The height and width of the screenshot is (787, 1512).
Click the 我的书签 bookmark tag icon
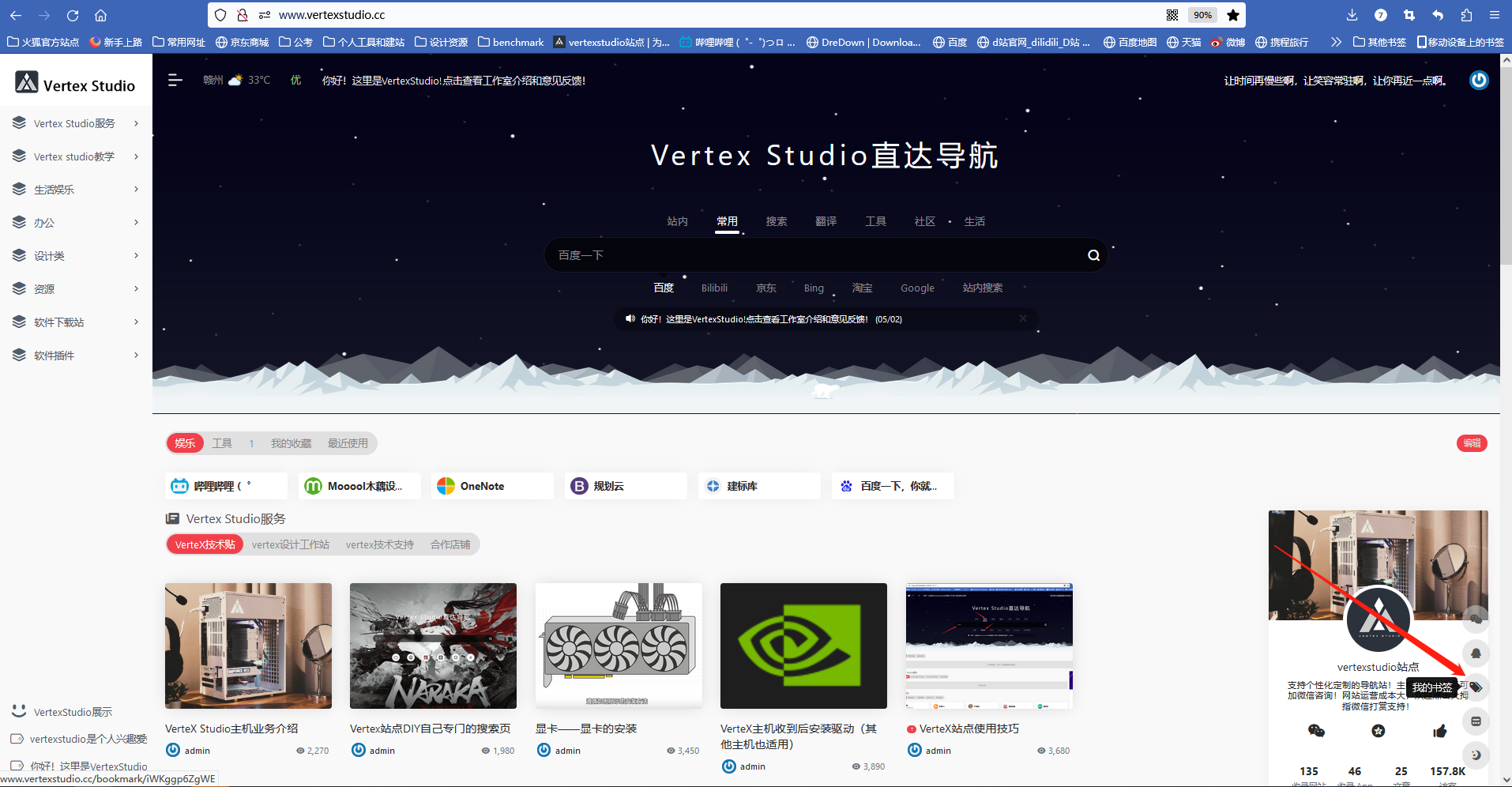1475,687
